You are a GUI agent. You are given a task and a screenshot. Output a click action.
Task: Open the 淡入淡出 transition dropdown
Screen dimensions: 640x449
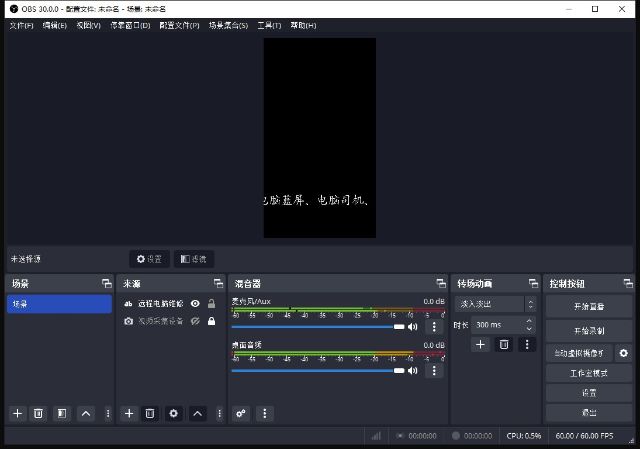pyautogui.click(x=495, y=304)
